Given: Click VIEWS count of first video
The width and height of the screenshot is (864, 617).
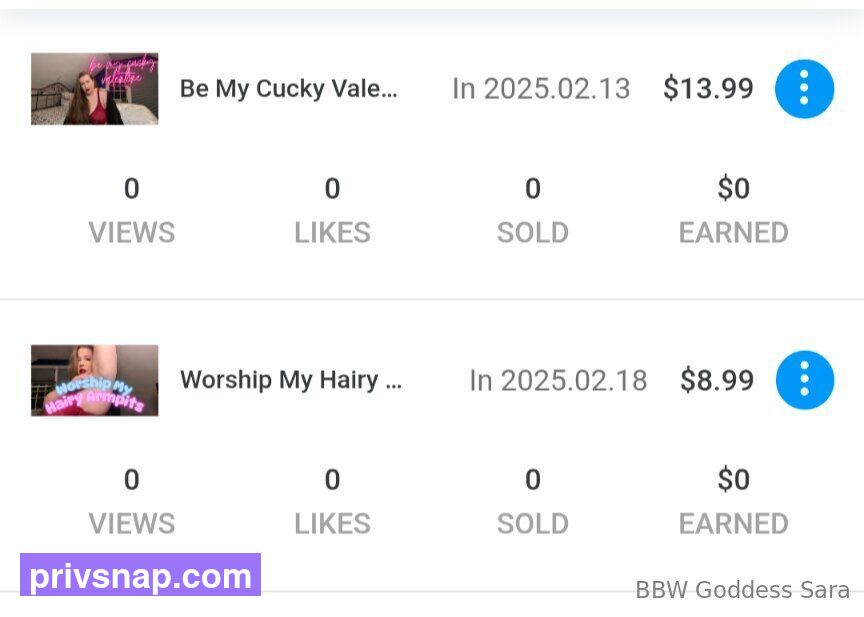Looking at the screenshot, I should point(132,189).
